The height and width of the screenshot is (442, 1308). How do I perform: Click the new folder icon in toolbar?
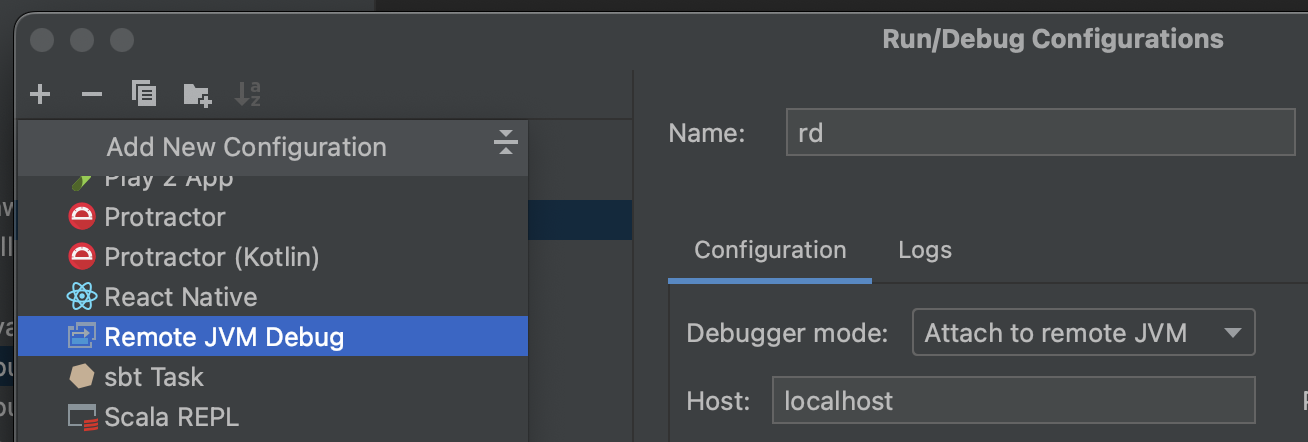pyautogui.click(x=197, y=95)
